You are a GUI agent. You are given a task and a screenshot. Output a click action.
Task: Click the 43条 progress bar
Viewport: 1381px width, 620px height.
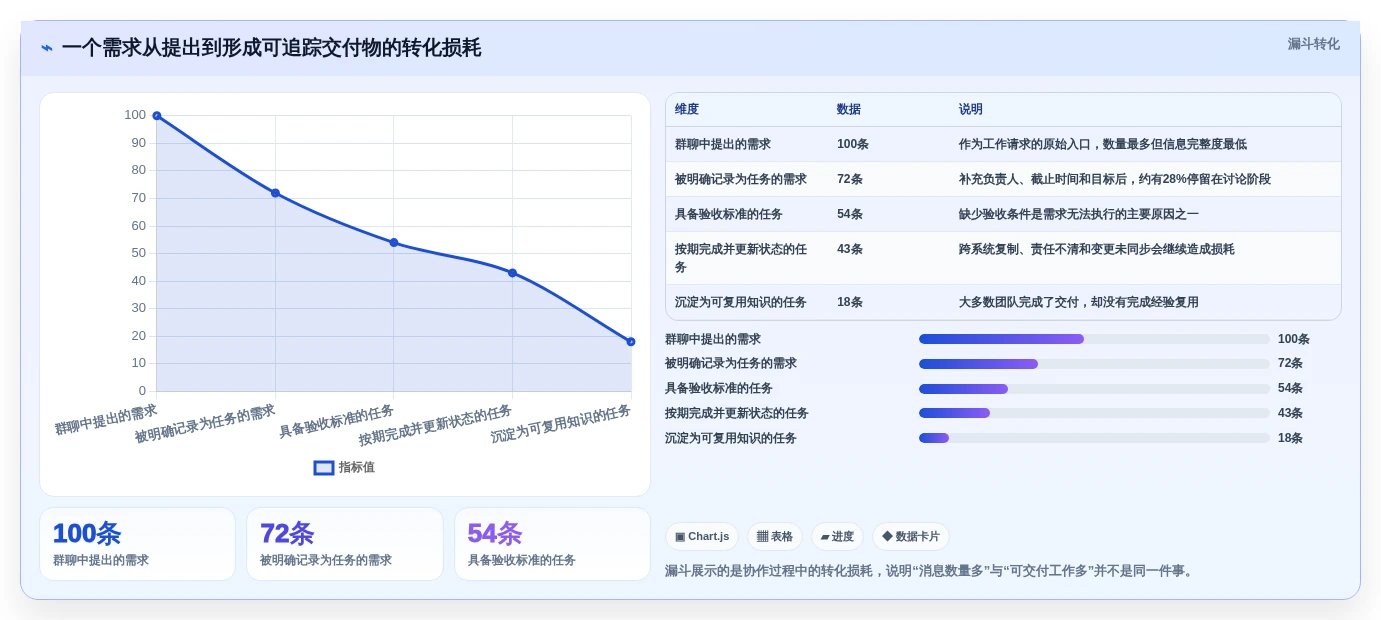click(x=1094, y=413)
